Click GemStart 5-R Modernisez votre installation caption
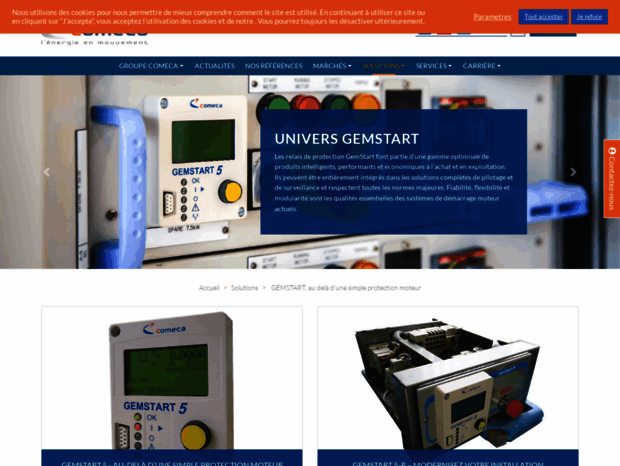The height and width of the screenshot is (466, 620). coord(447,462)
